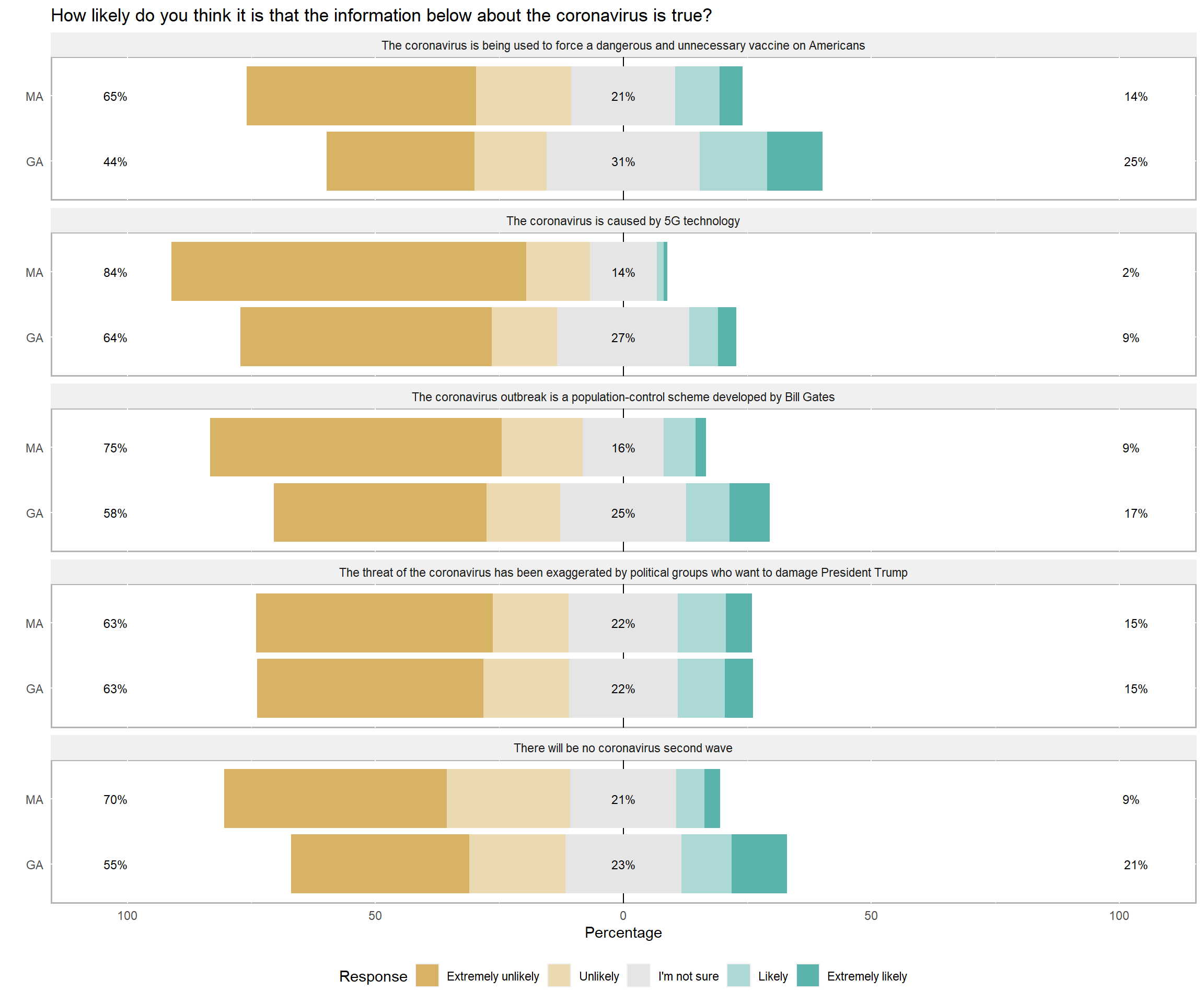Image resolution: width=1204 pixels, height=1003 pixels.
Task: Click the 84% label in 5G panel
Action: point(115,273)
